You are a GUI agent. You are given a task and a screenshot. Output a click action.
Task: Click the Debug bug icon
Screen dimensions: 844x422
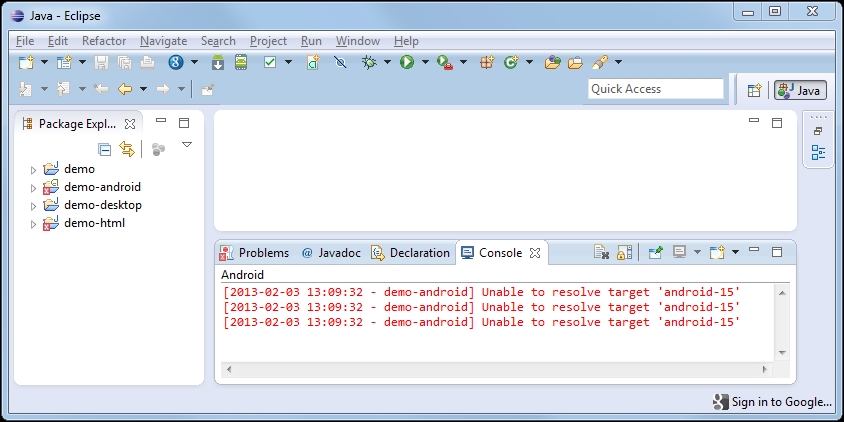[x=369, y=62]
